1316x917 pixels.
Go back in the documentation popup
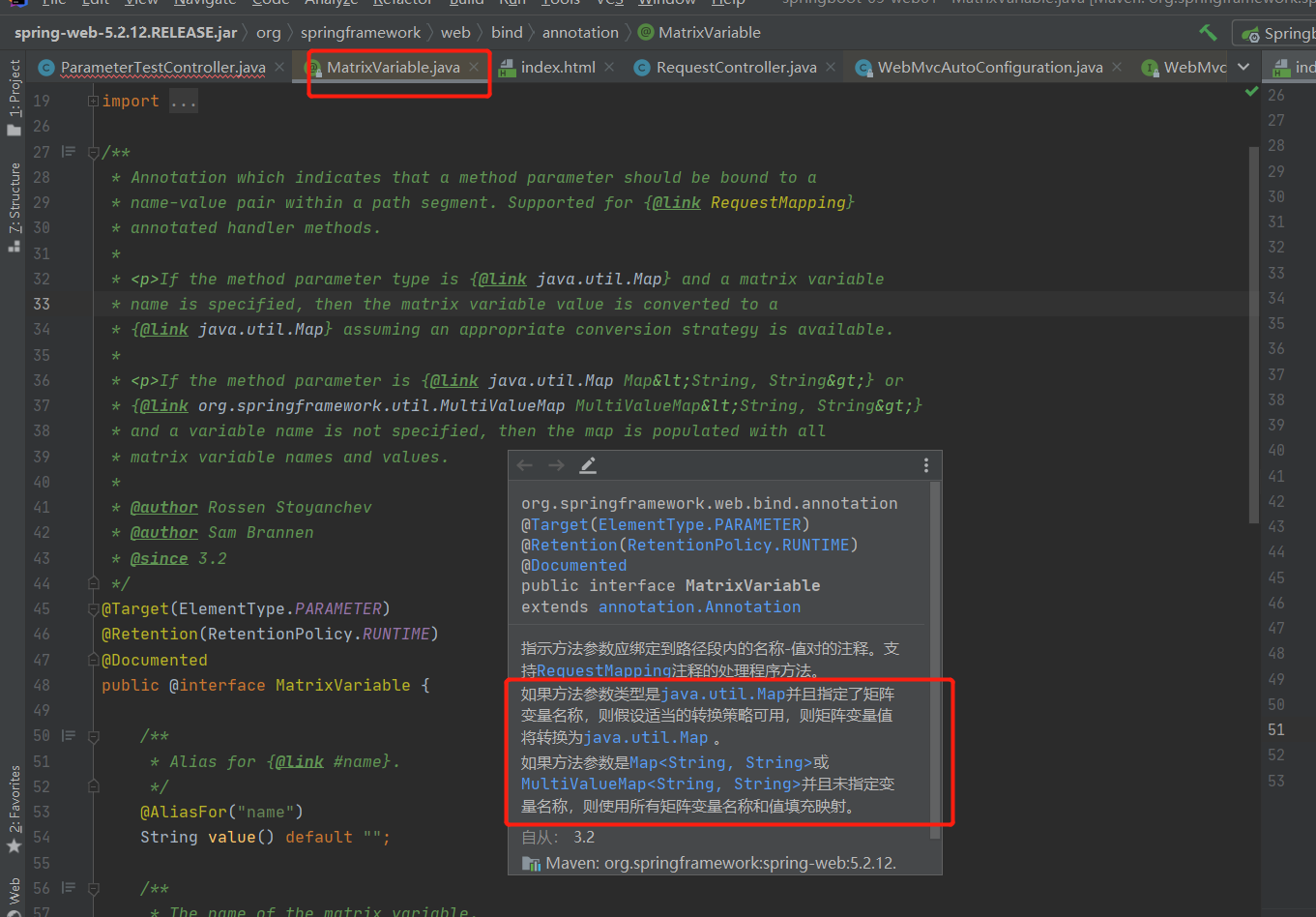(525, 465)
